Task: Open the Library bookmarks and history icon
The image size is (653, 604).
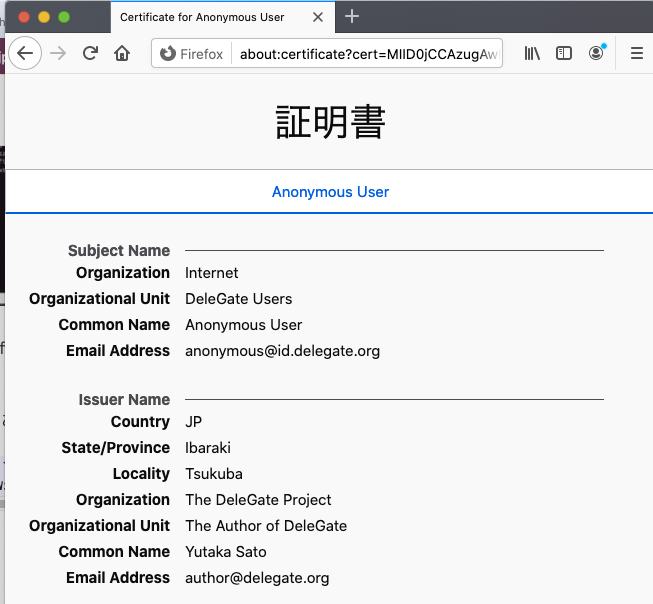Action: 532,54
